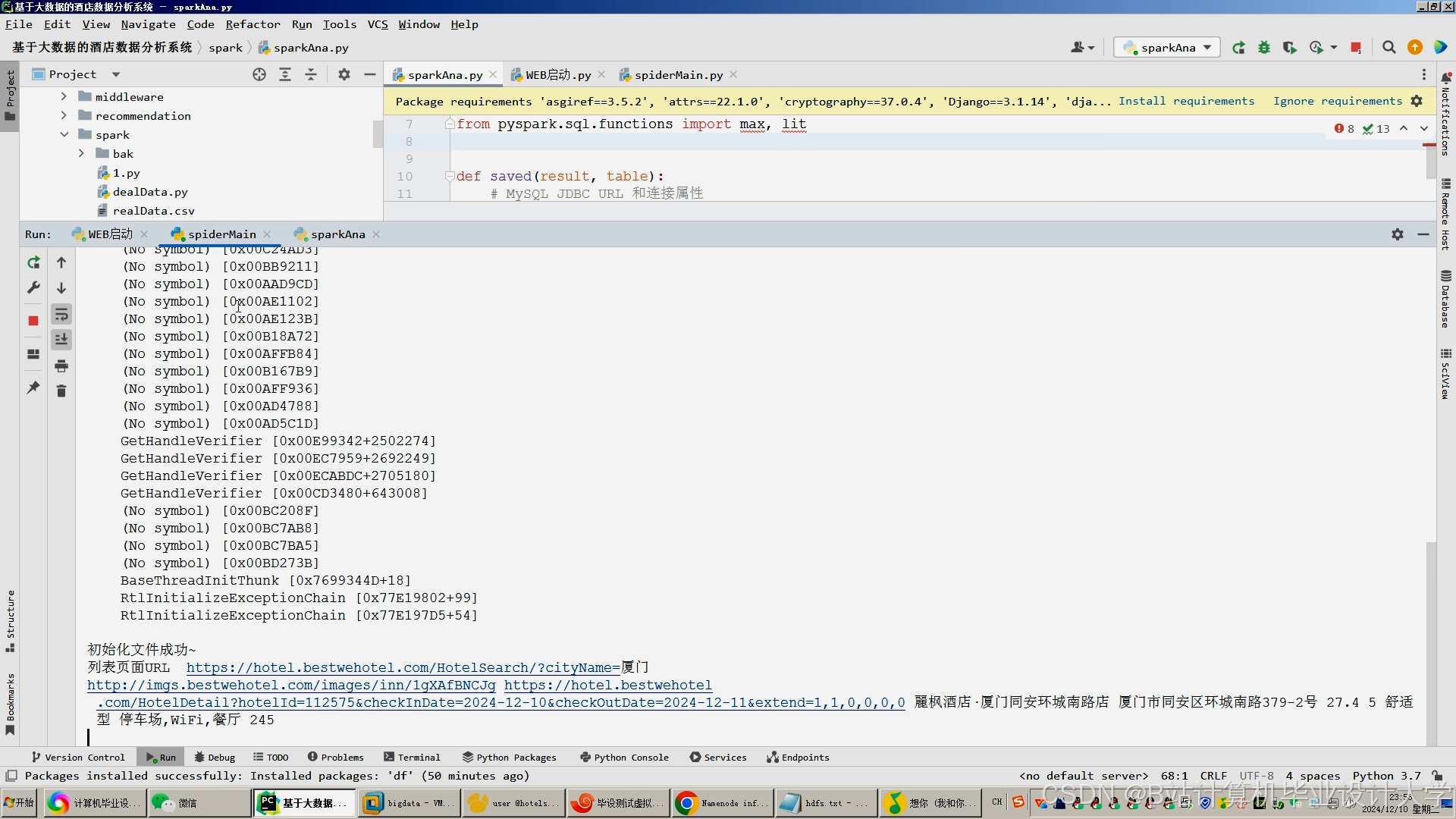Screen dimensions: 1456x819
Task: Expand the recommendation folder
Action: 64,115
